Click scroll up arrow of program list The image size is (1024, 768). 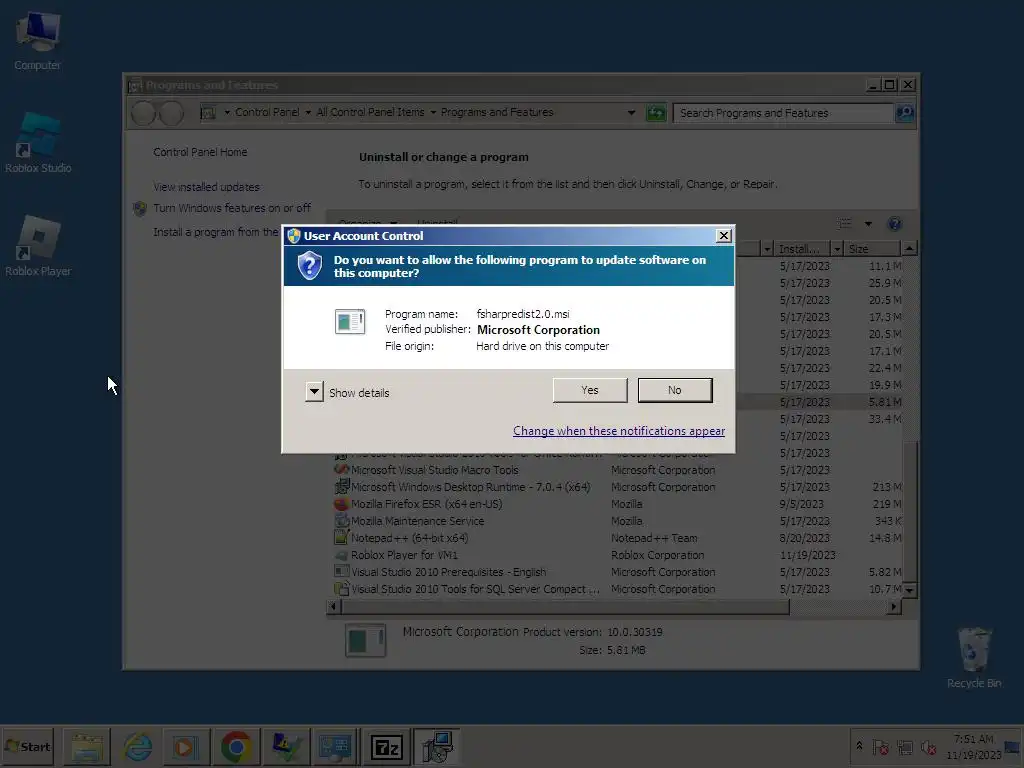pyautogui.click(x=909, y=248)
